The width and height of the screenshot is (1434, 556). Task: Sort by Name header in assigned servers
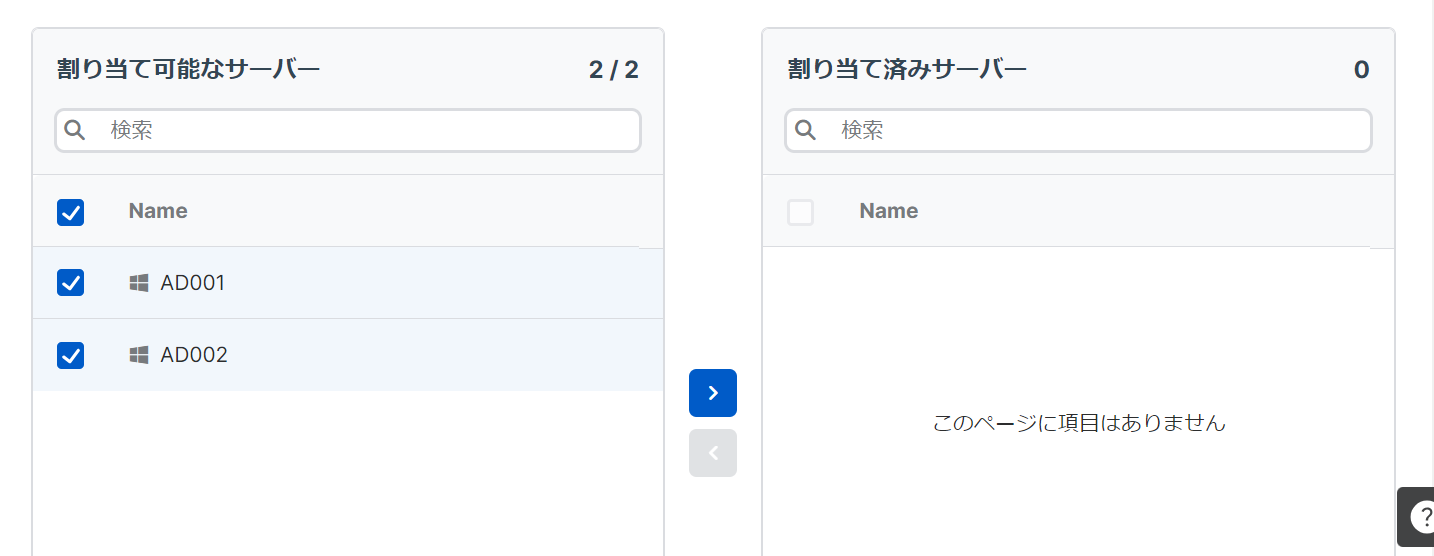click(888, 211)
